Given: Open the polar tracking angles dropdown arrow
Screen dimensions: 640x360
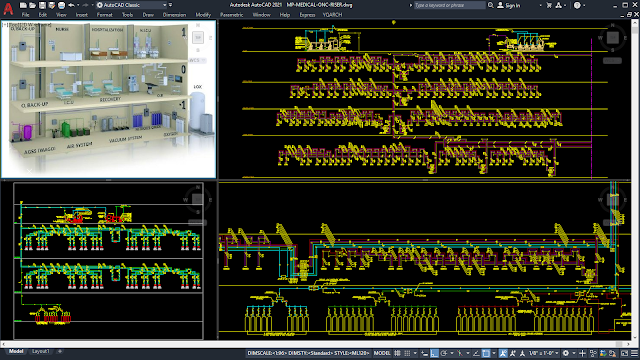Looking at the screenshot, I should [452, 353].
